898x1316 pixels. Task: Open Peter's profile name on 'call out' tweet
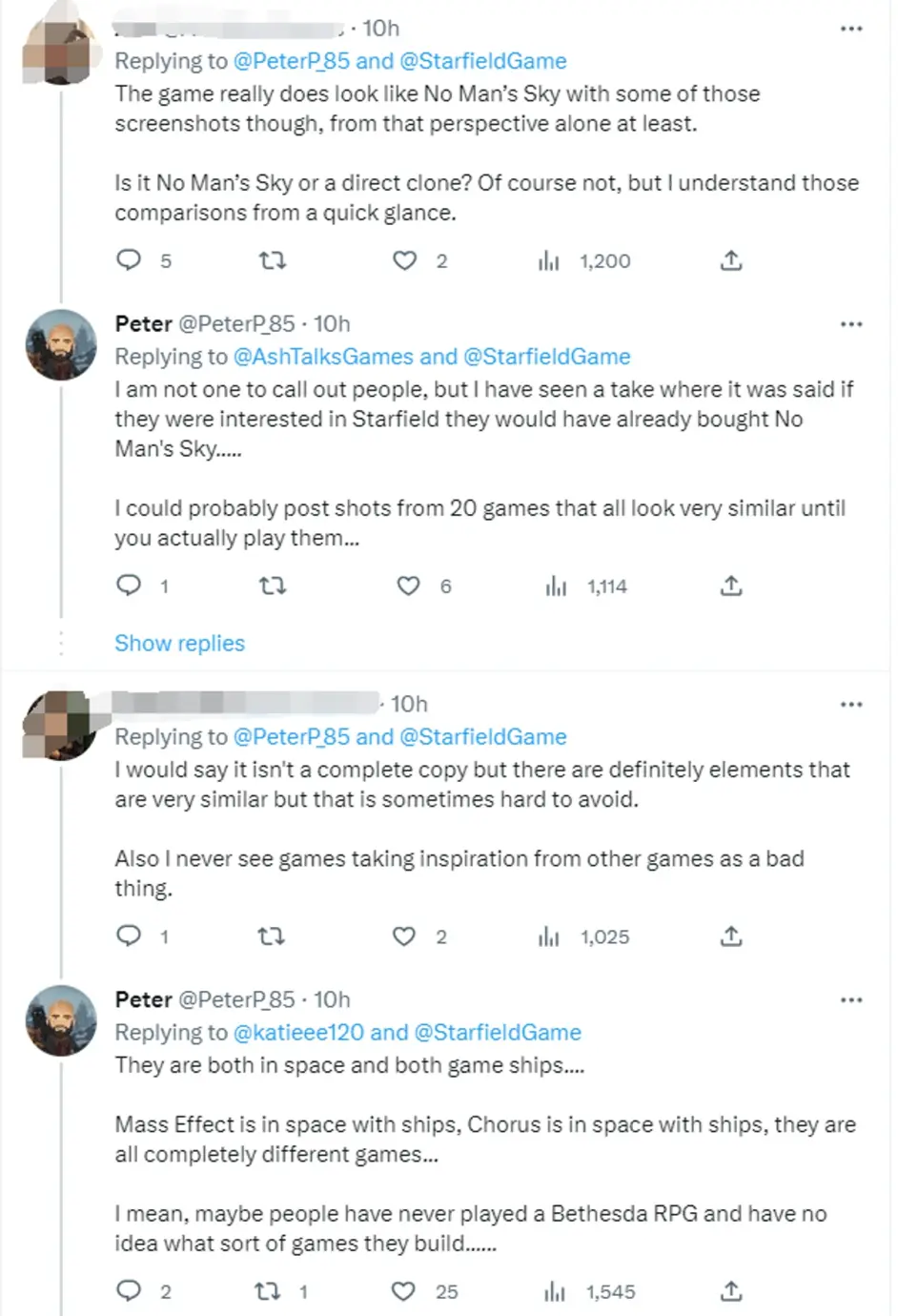pos(143,324)
